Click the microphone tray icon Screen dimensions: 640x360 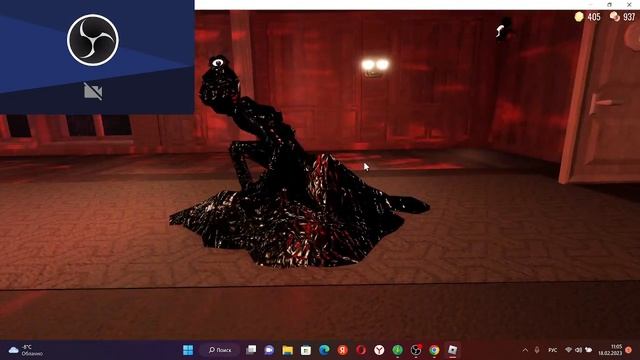click(x=537, y=350)
